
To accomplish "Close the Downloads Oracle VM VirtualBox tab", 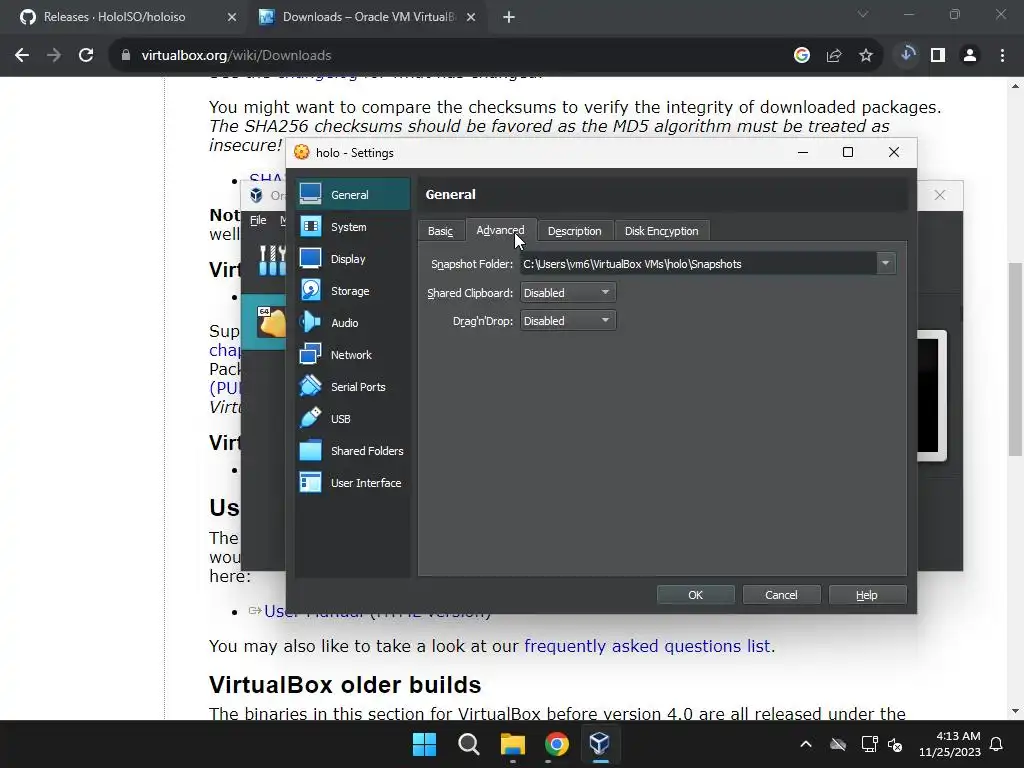I will click(471, 17).
